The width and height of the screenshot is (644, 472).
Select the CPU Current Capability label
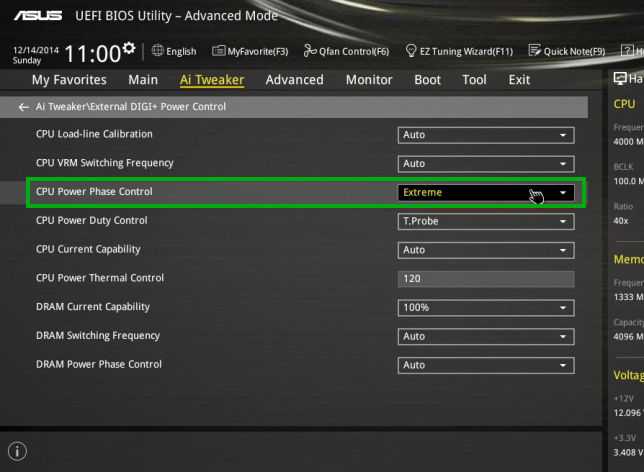pyautogui.click(x=88, y=249)
